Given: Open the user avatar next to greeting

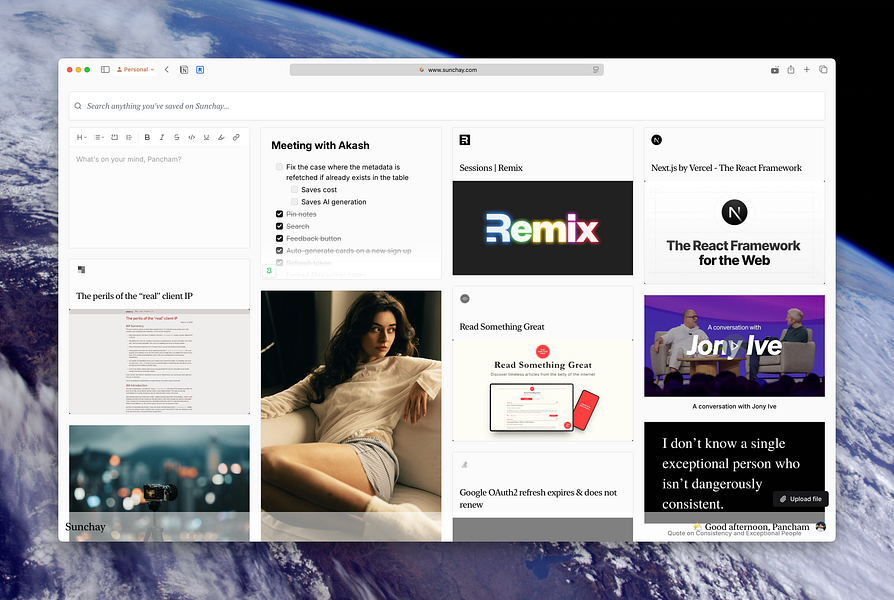Looking at the screenshot, I should pyautogui.click(x=820, y=526).
